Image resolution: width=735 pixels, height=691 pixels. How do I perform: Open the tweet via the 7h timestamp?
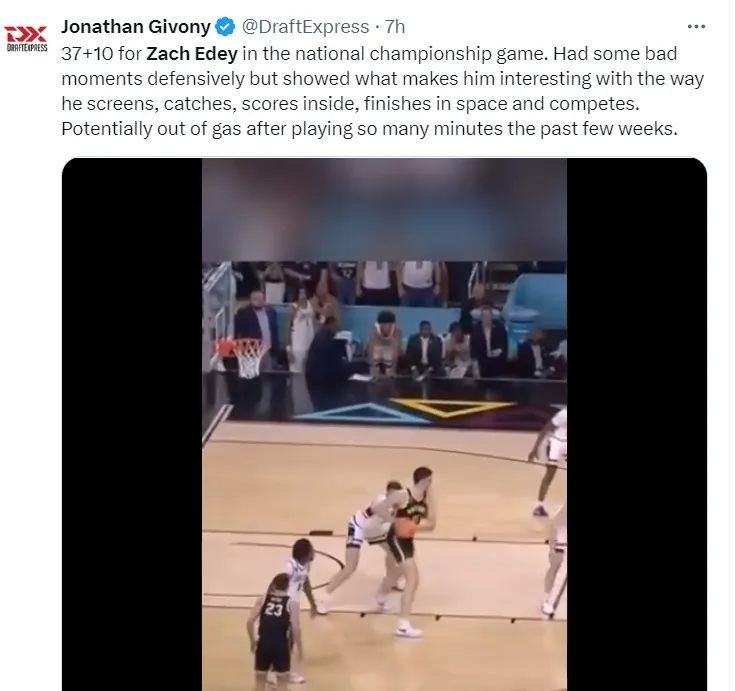pos(395,27)
